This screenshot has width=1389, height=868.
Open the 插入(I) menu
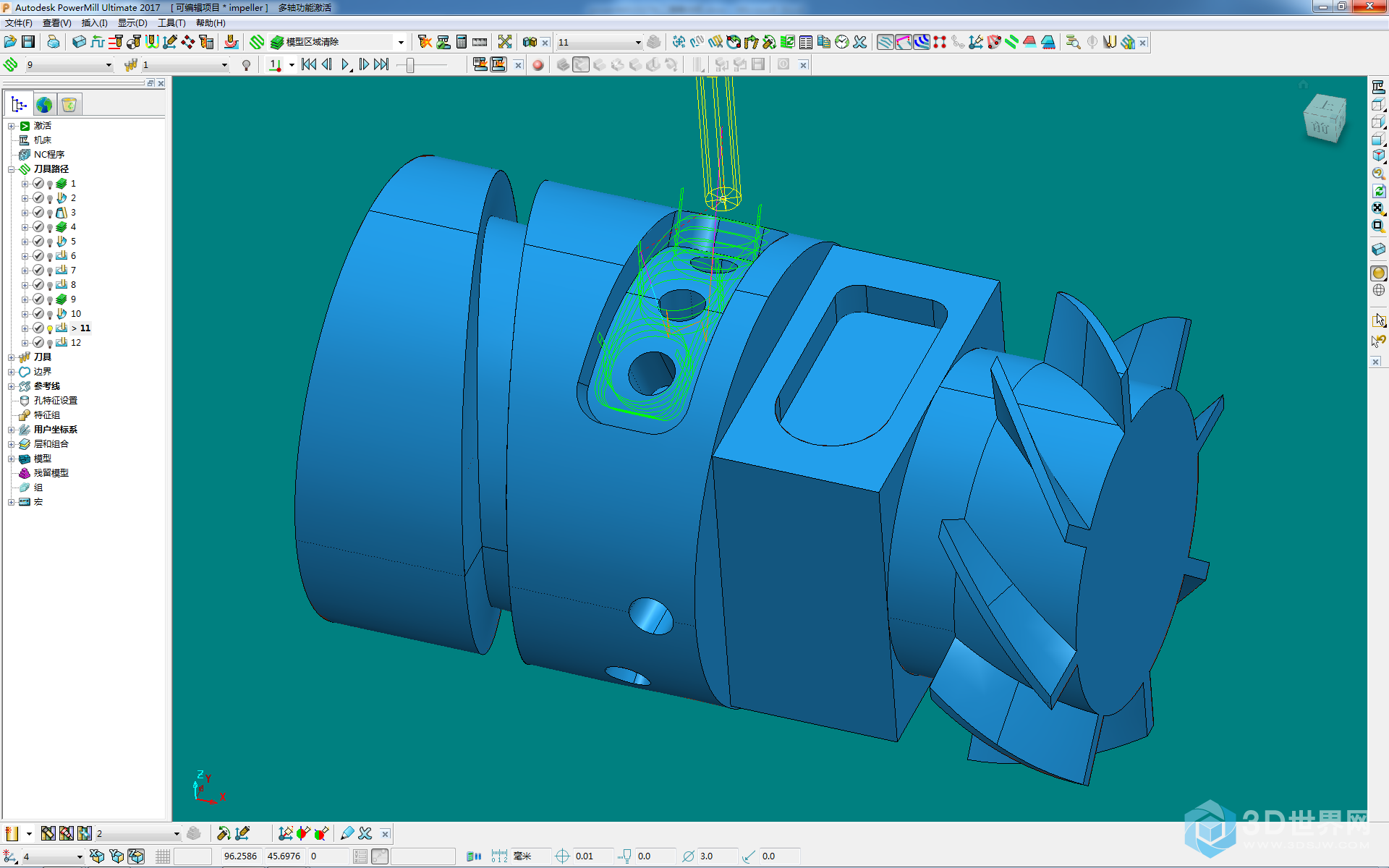click(94, 23)
